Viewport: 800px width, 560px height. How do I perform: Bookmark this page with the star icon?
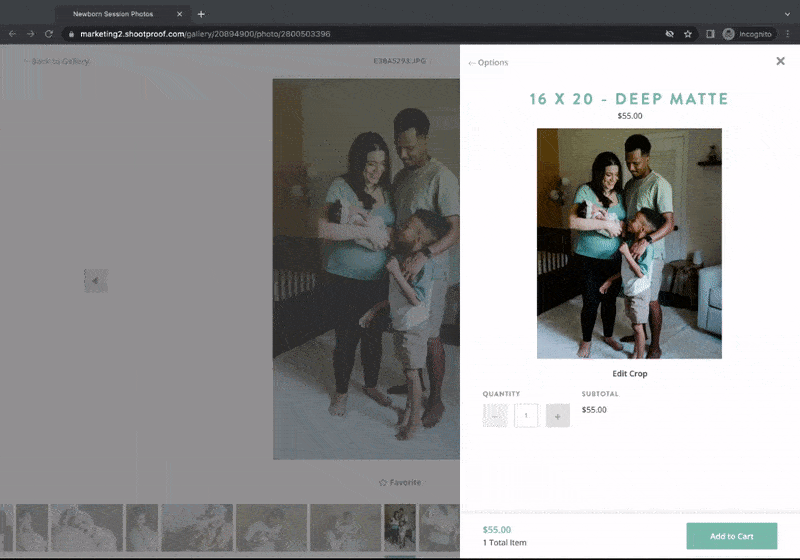point(688,34)
